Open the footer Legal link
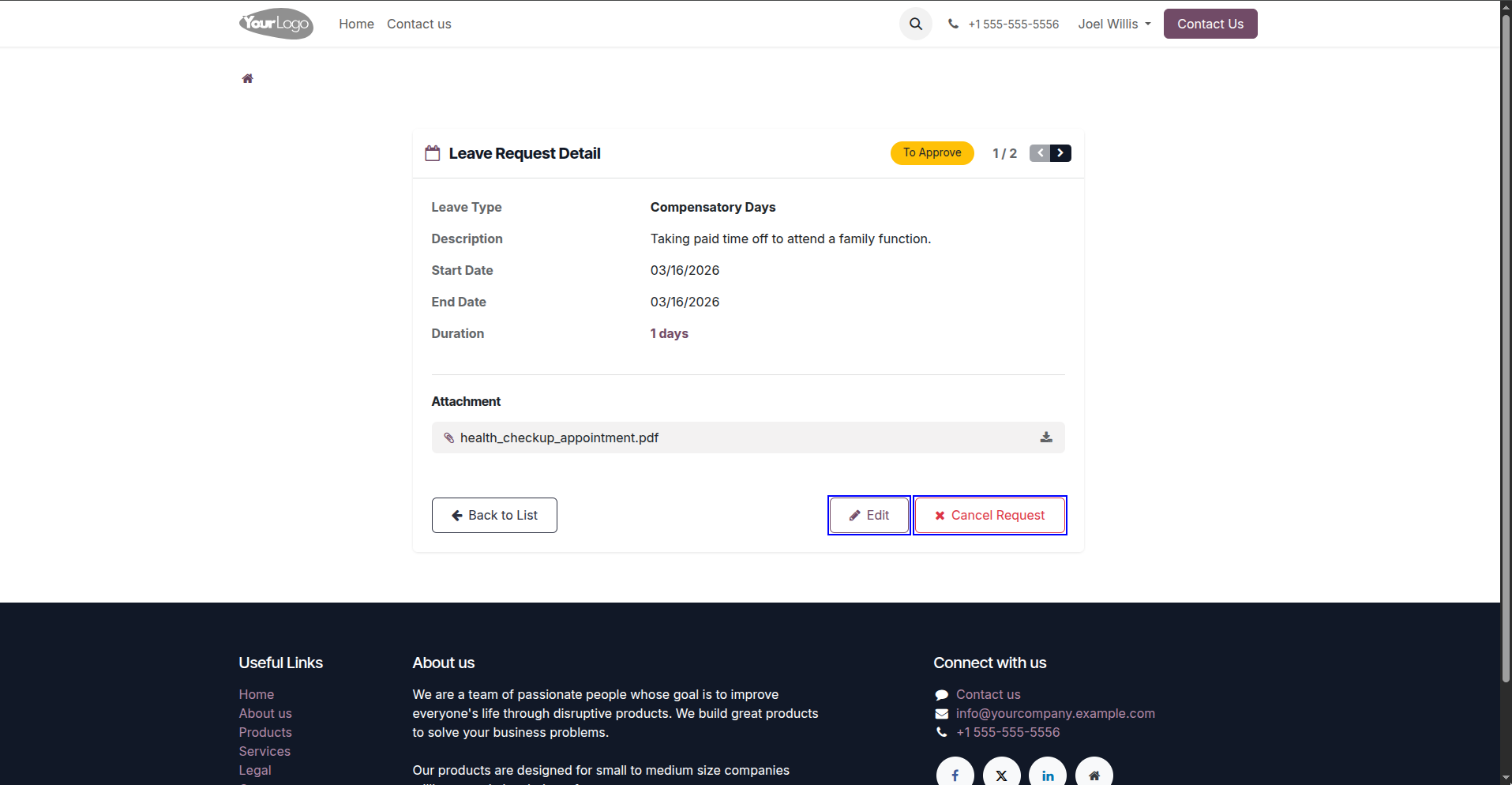 point(255,770)
